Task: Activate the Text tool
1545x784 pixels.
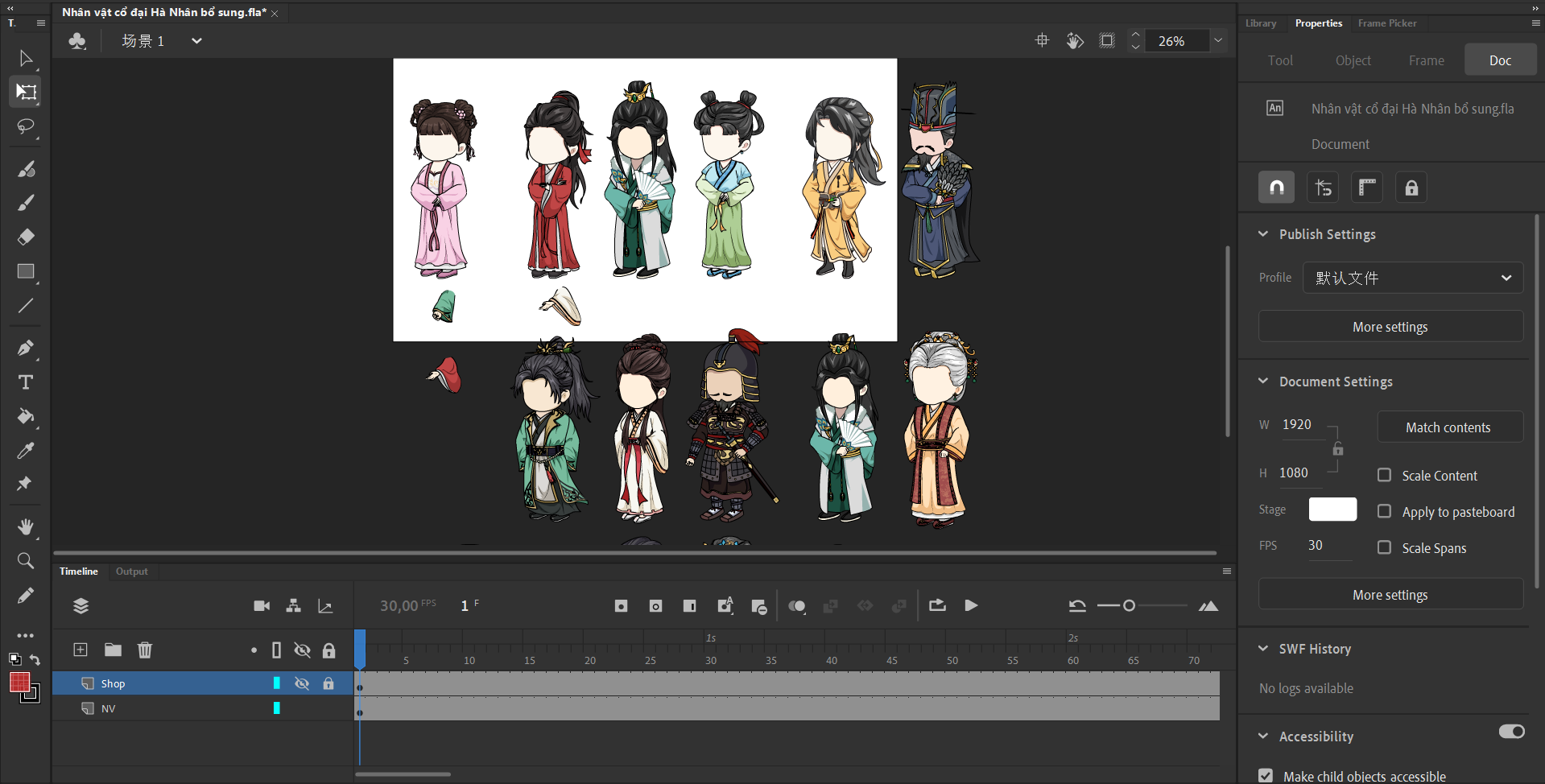Action: tap(26, 382)
